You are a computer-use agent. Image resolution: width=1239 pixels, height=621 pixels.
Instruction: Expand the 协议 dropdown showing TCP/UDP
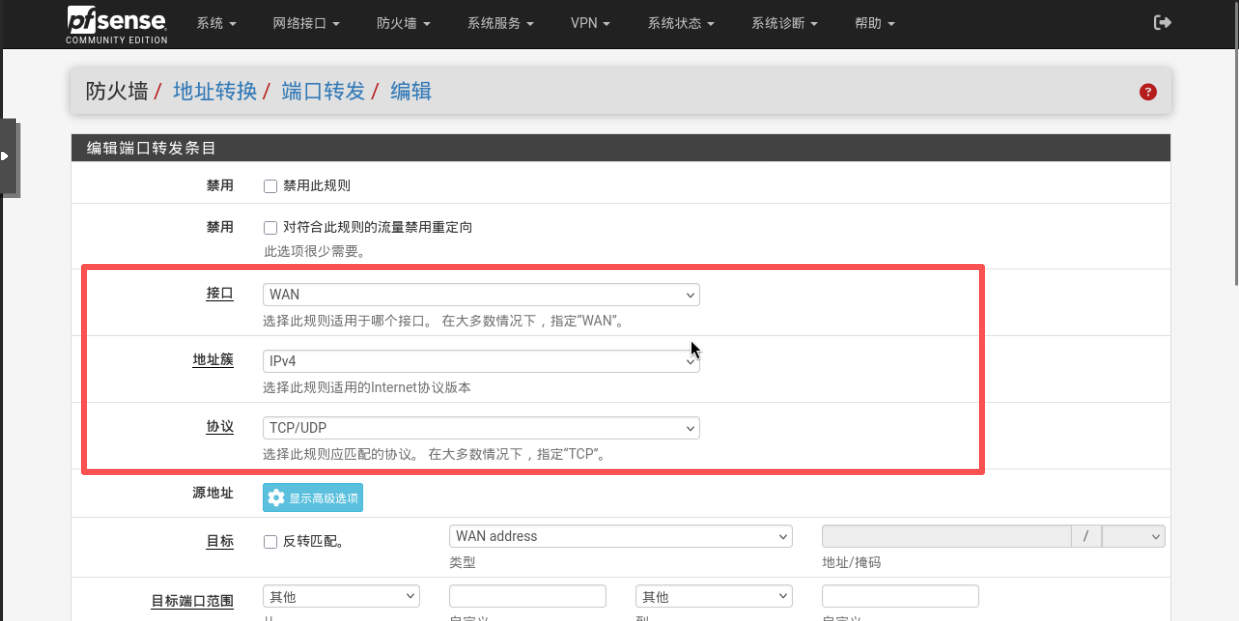coord(481,428)
